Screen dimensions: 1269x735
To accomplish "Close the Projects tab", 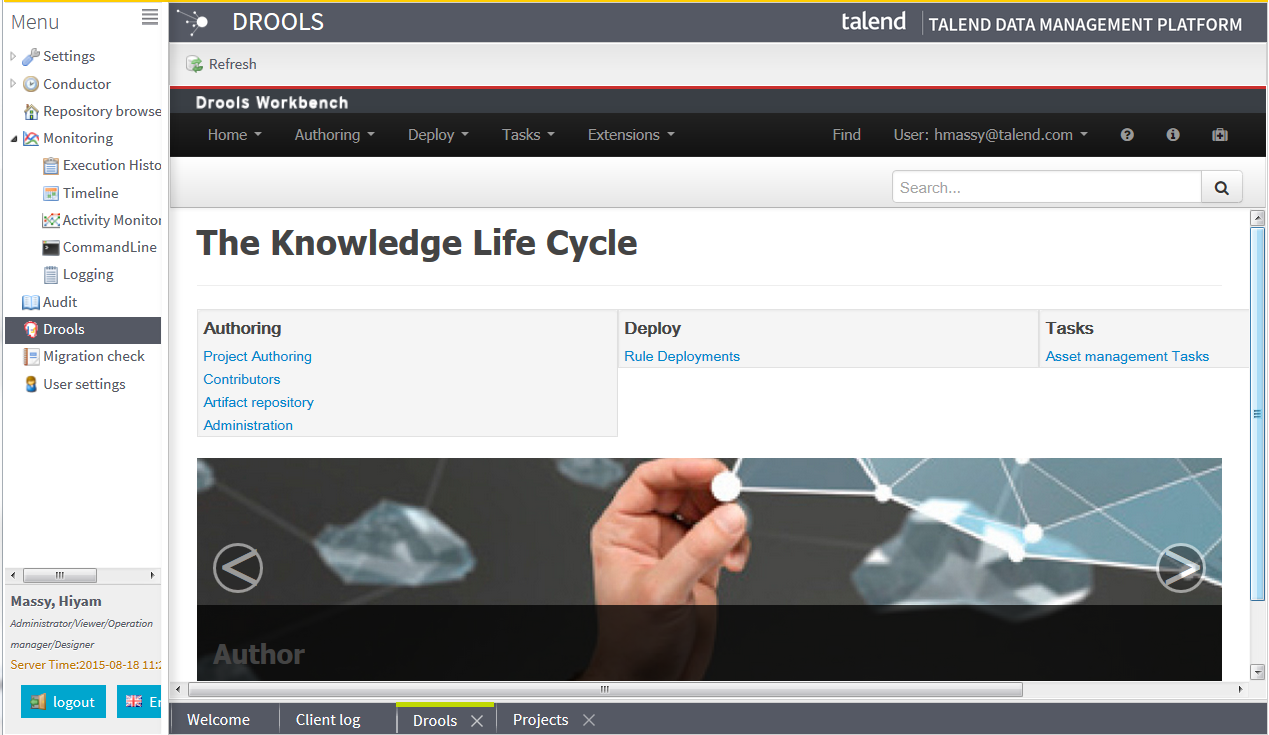I will coord(589,720).
